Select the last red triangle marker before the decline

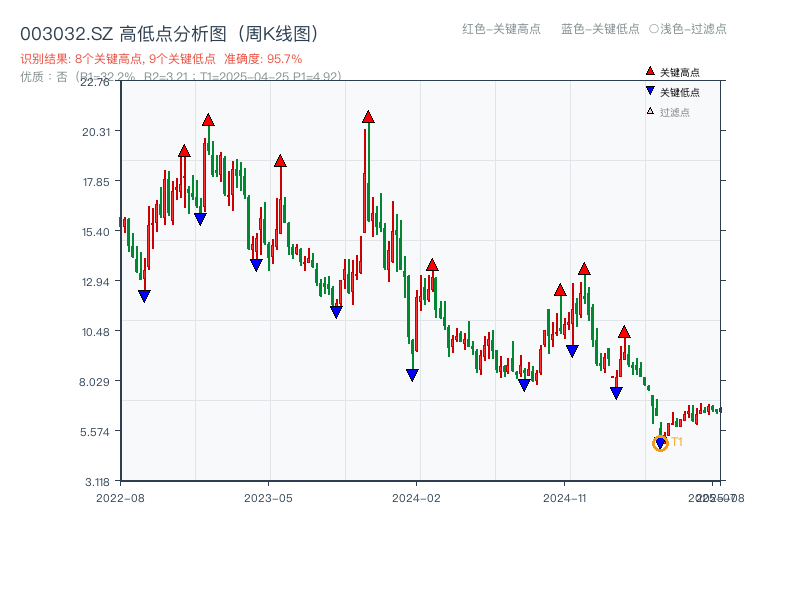point(624,330)
